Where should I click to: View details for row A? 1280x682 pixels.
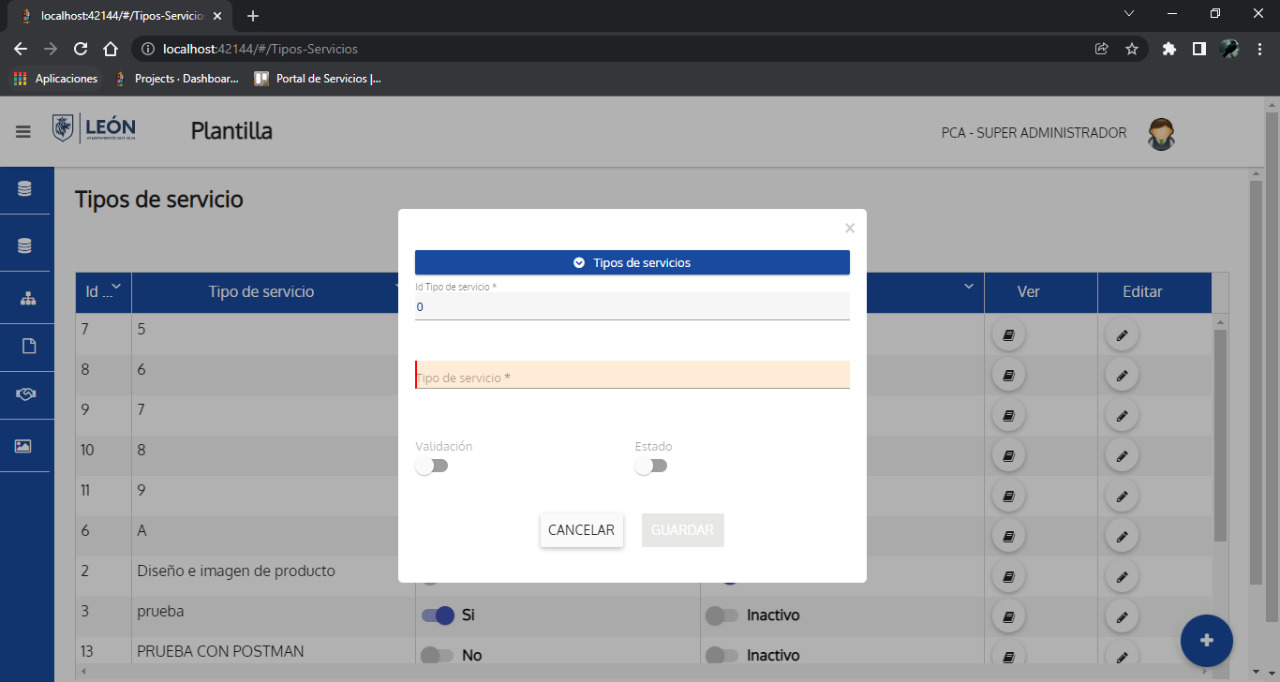1008,537
